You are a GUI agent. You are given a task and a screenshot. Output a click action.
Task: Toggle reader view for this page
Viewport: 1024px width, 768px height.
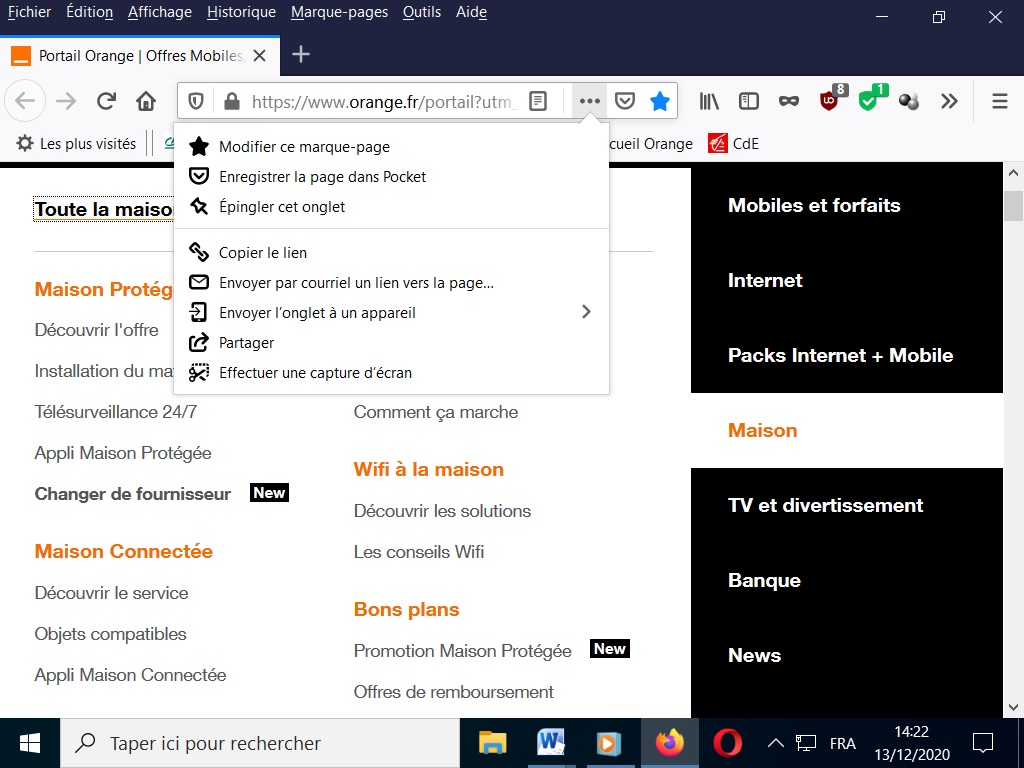coord(537,101)
